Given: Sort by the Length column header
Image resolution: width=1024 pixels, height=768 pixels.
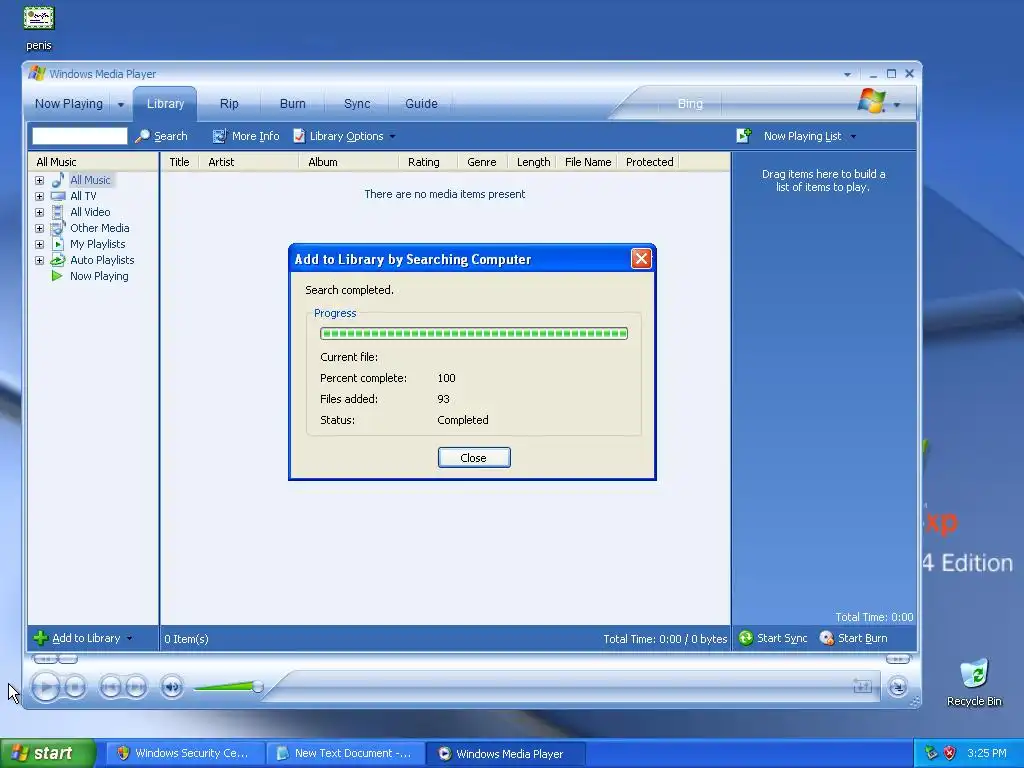Looking at the screenshot, I should [x=533, y=162].
